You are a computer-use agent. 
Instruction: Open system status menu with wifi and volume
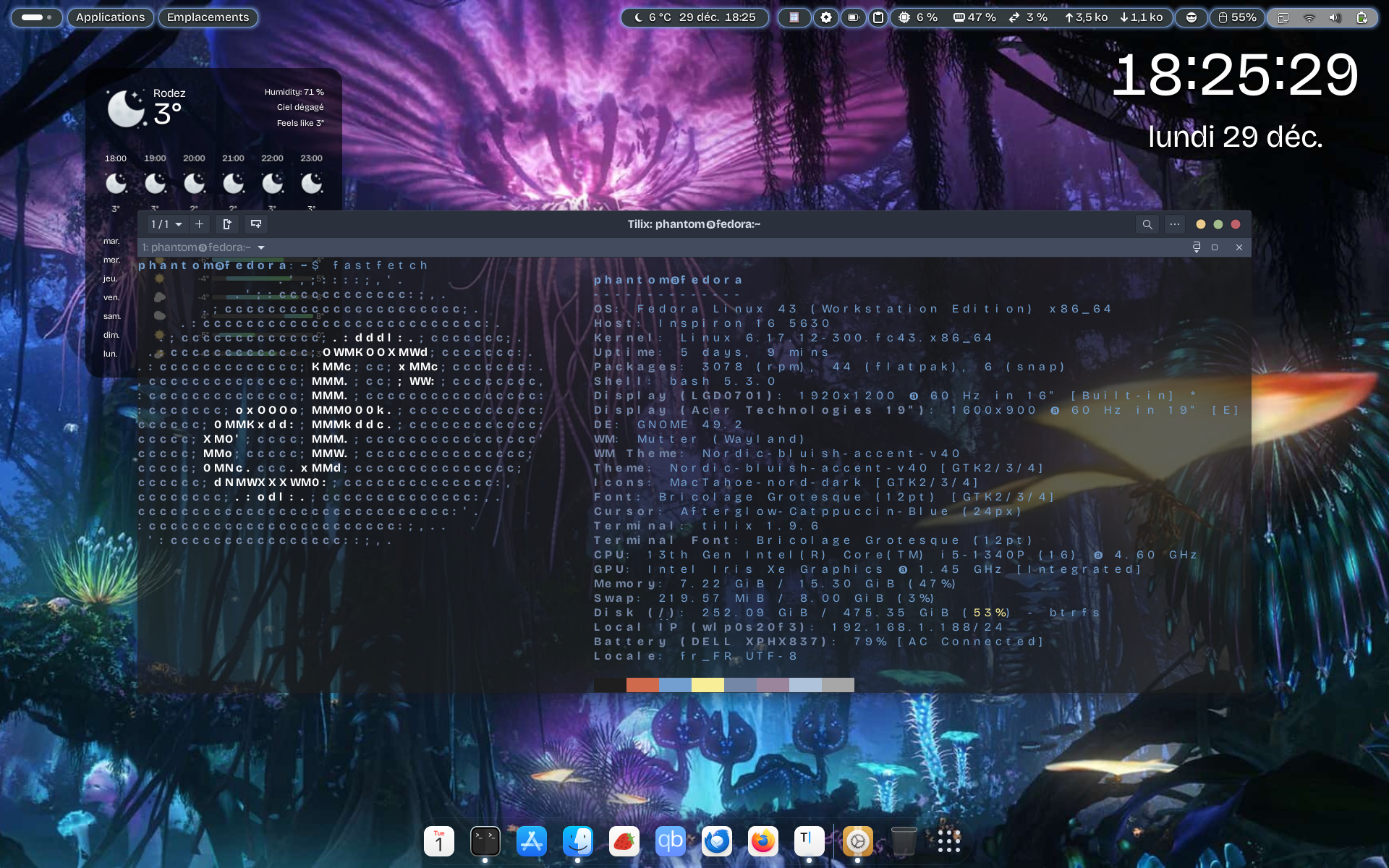(x=1321, y=17)
